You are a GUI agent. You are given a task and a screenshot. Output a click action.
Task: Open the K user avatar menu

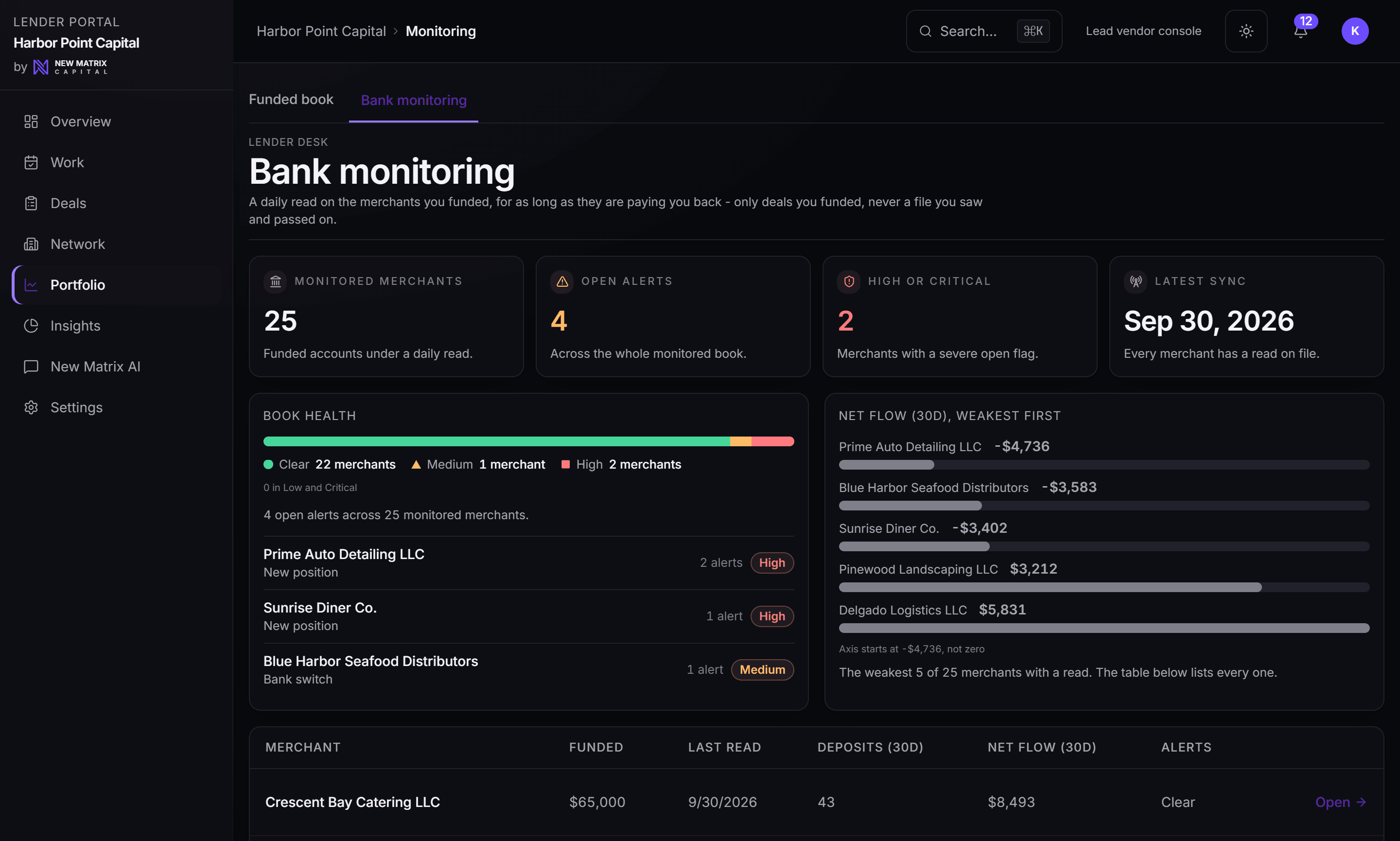point(1355,31)
